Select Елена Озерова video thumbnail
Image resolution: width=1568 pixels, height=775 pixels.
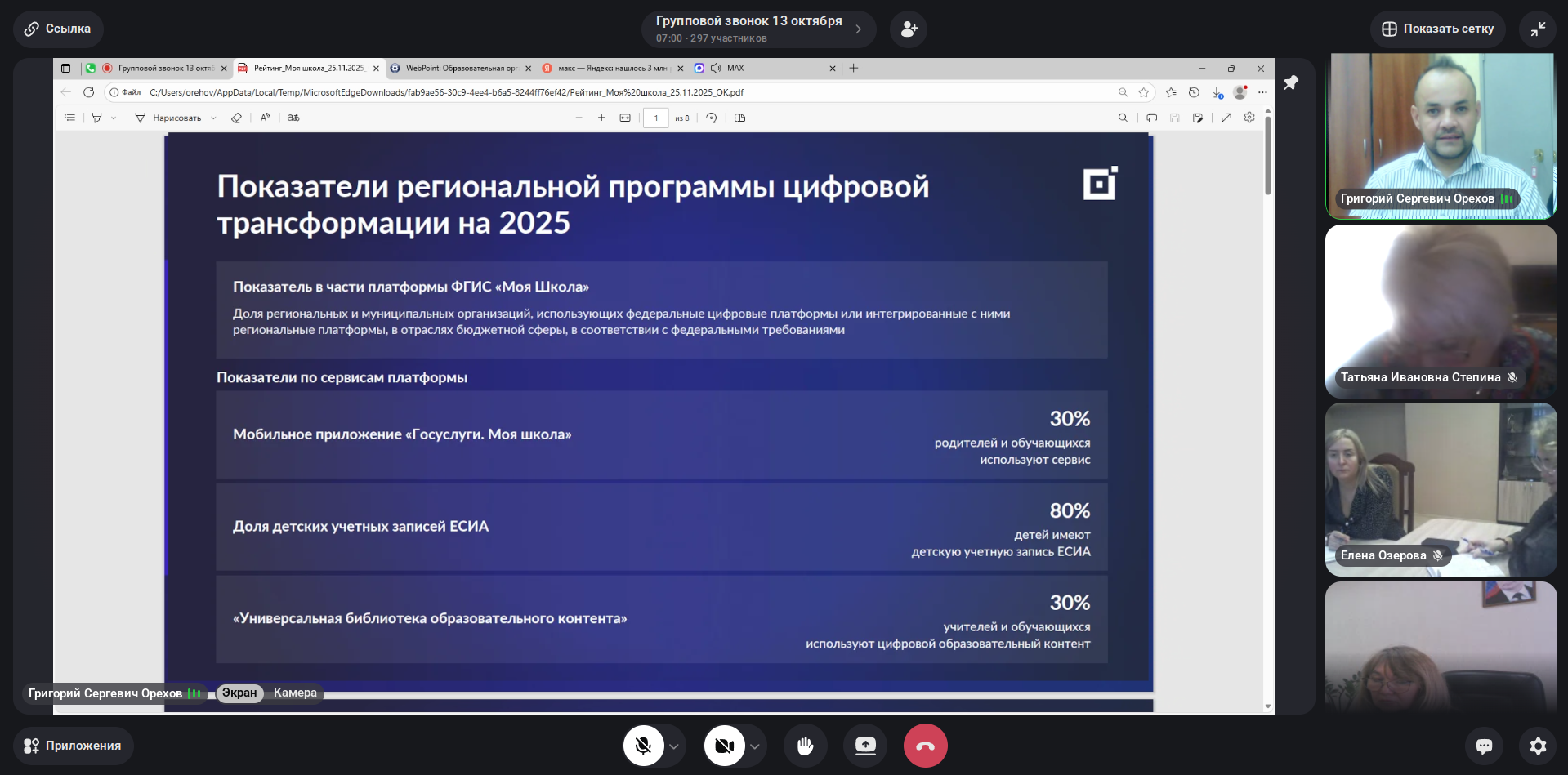tap(1441, 488)
